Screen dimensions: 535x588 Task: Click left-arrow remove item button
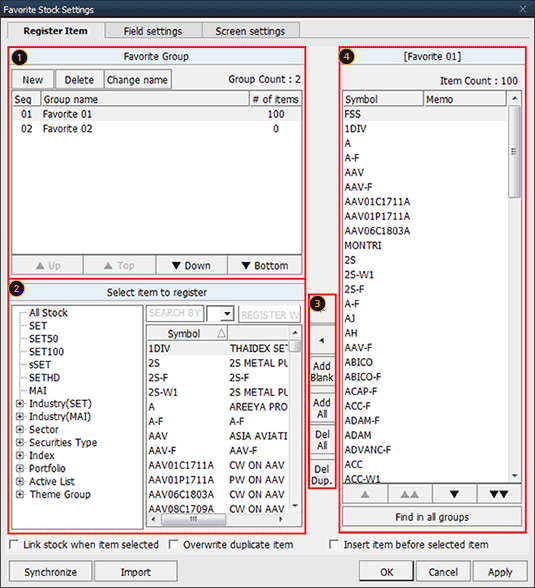(322, 340)
